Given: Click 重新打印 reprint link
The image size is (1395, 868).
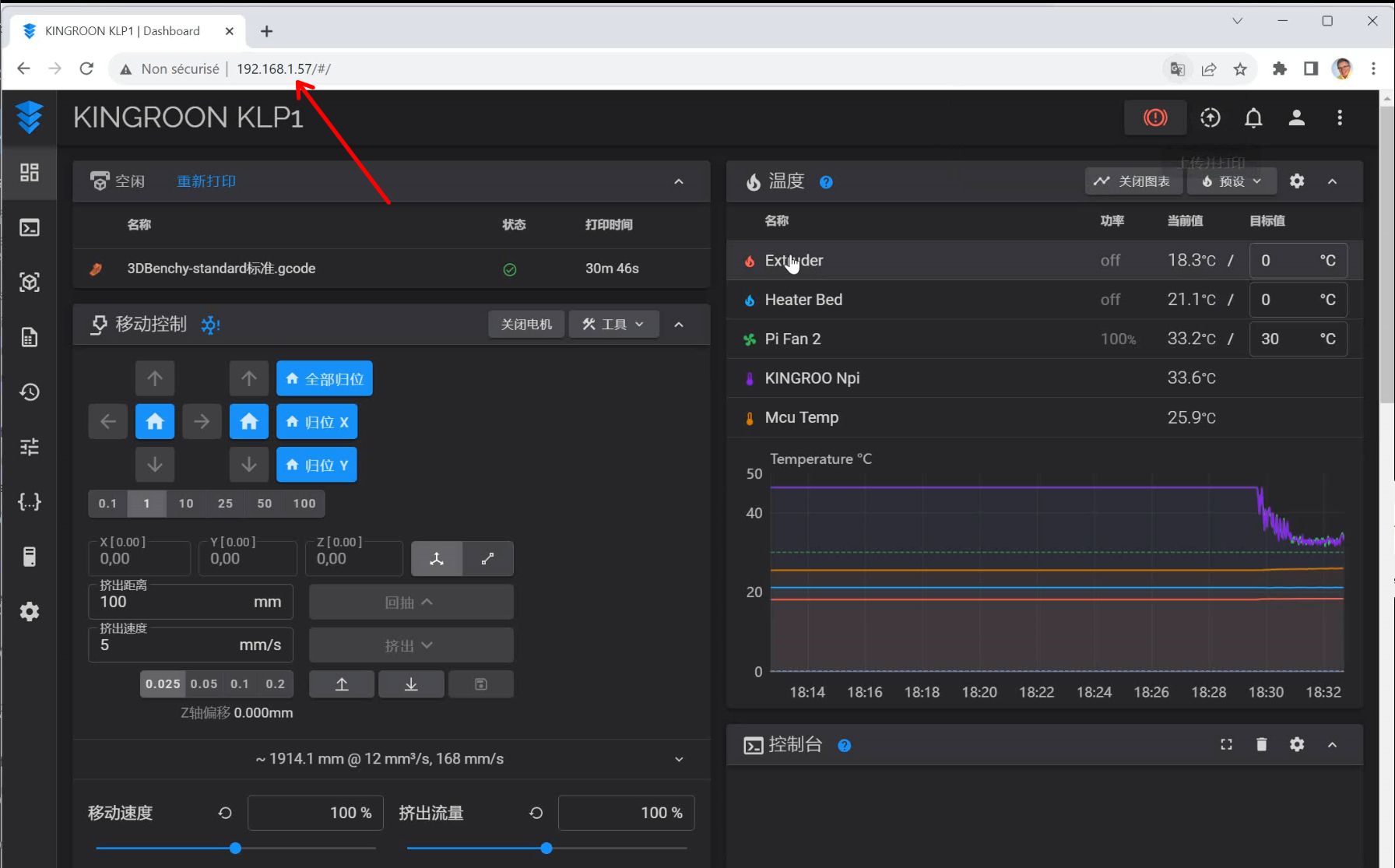Looking at the screenshot, I should click(x=206, y=181).
